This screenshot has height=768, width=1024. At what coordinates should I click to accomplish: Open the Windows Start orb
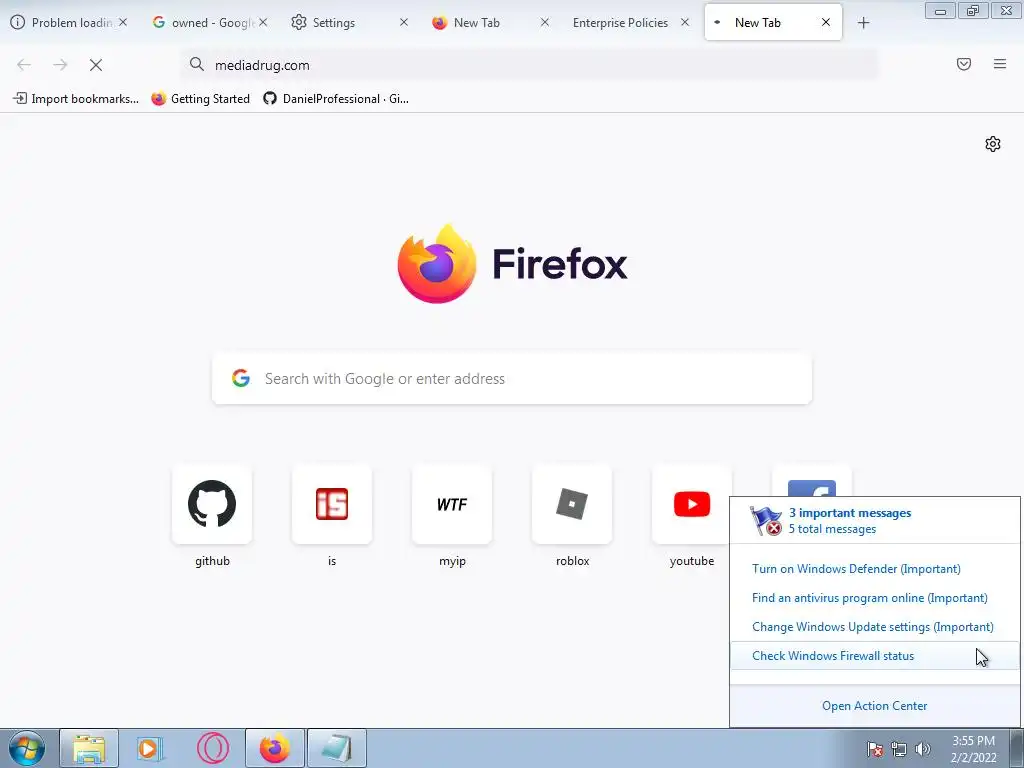(x=27, y=748)
